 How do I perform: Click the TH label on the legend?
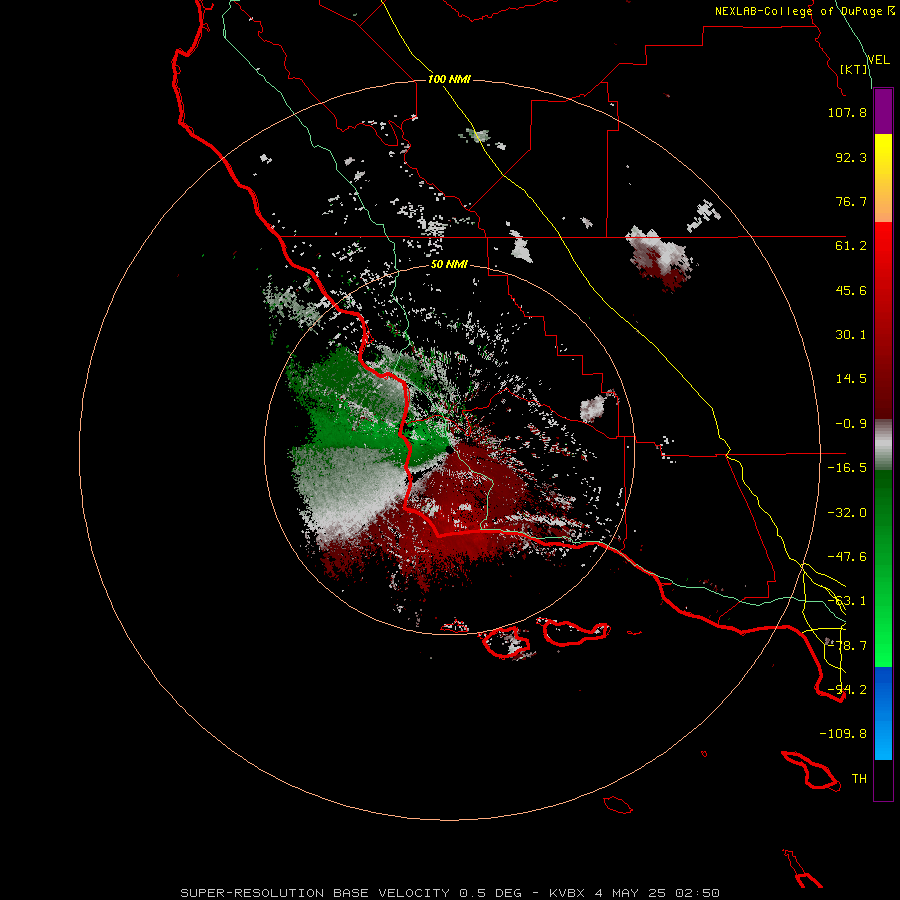click(x=859, y=779)
